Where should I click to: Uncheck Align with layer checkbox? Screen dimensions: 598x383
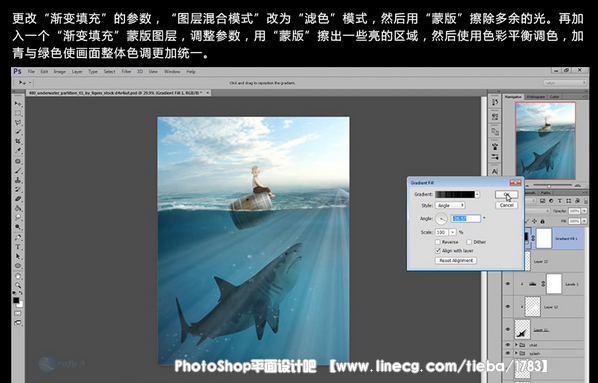click(438, 251)
